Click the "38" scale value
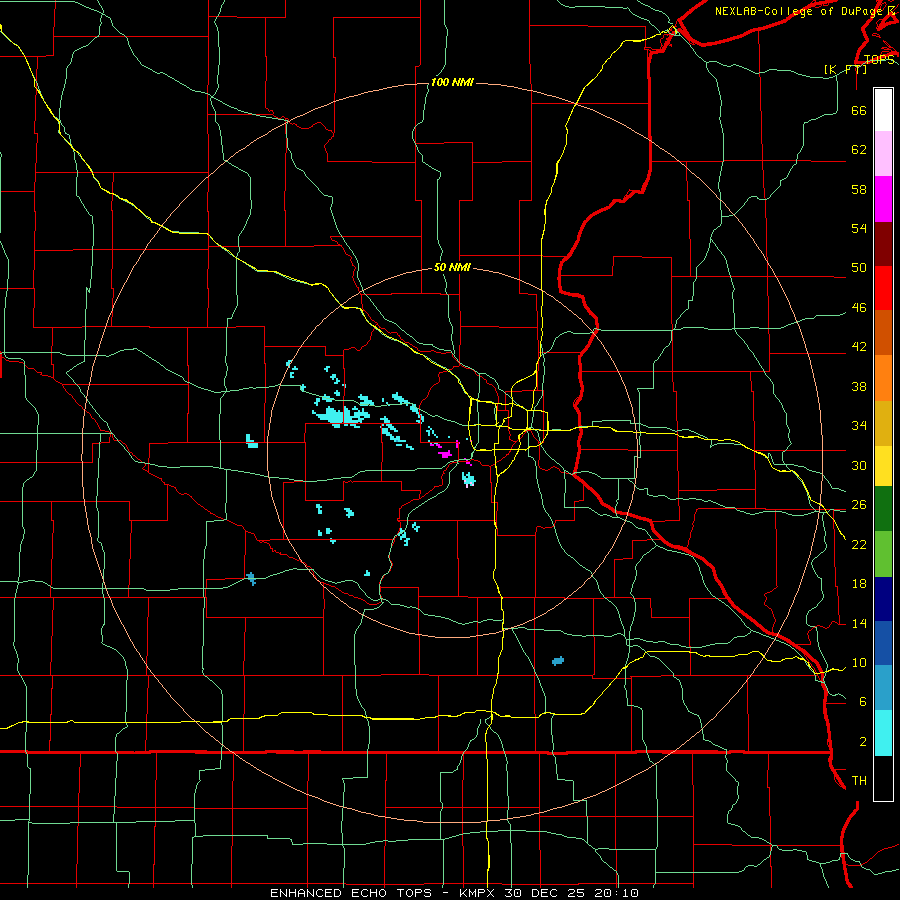This screenshot has height=900, width=900. (x=859, y=386)
